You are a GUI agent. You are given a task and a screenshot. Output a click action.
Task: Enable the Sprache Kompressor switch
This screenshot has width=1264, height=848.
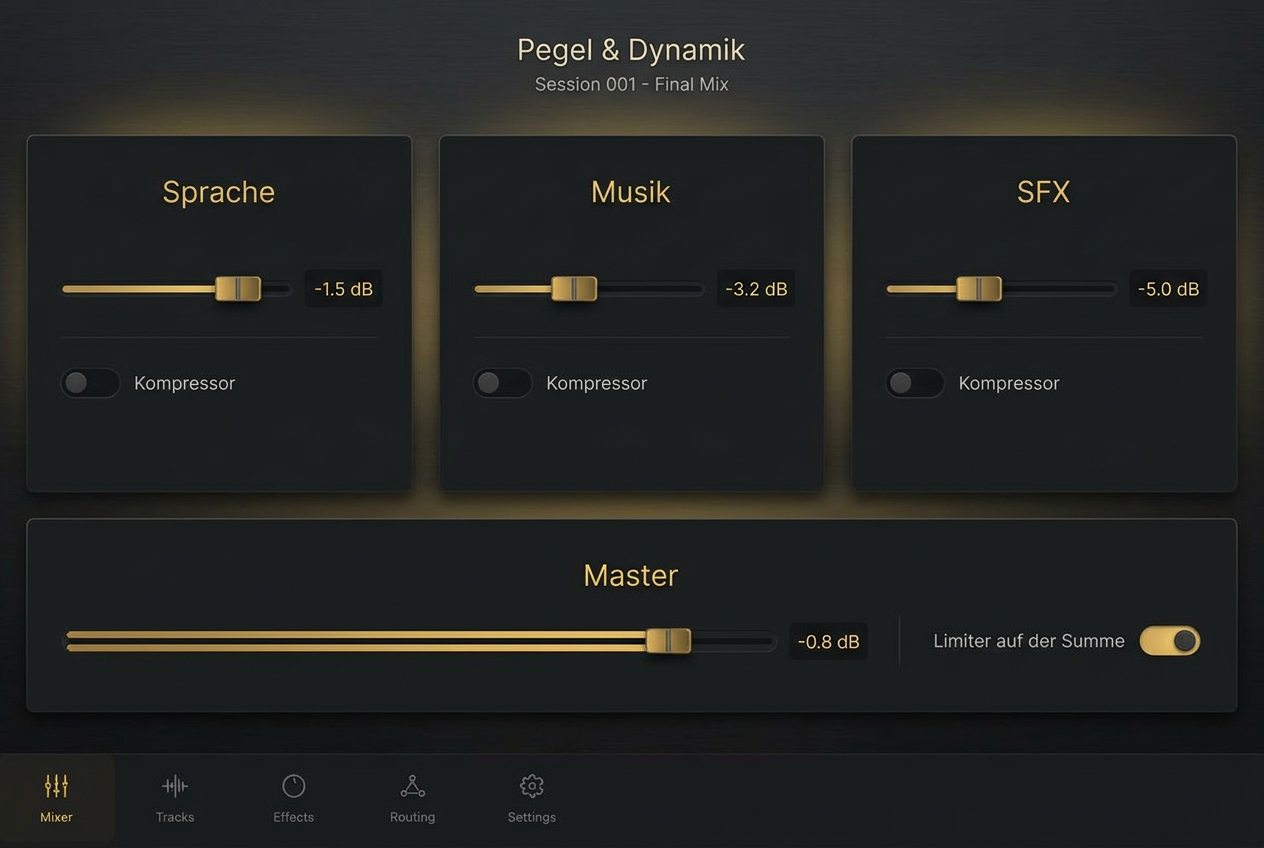pos(90,383)
